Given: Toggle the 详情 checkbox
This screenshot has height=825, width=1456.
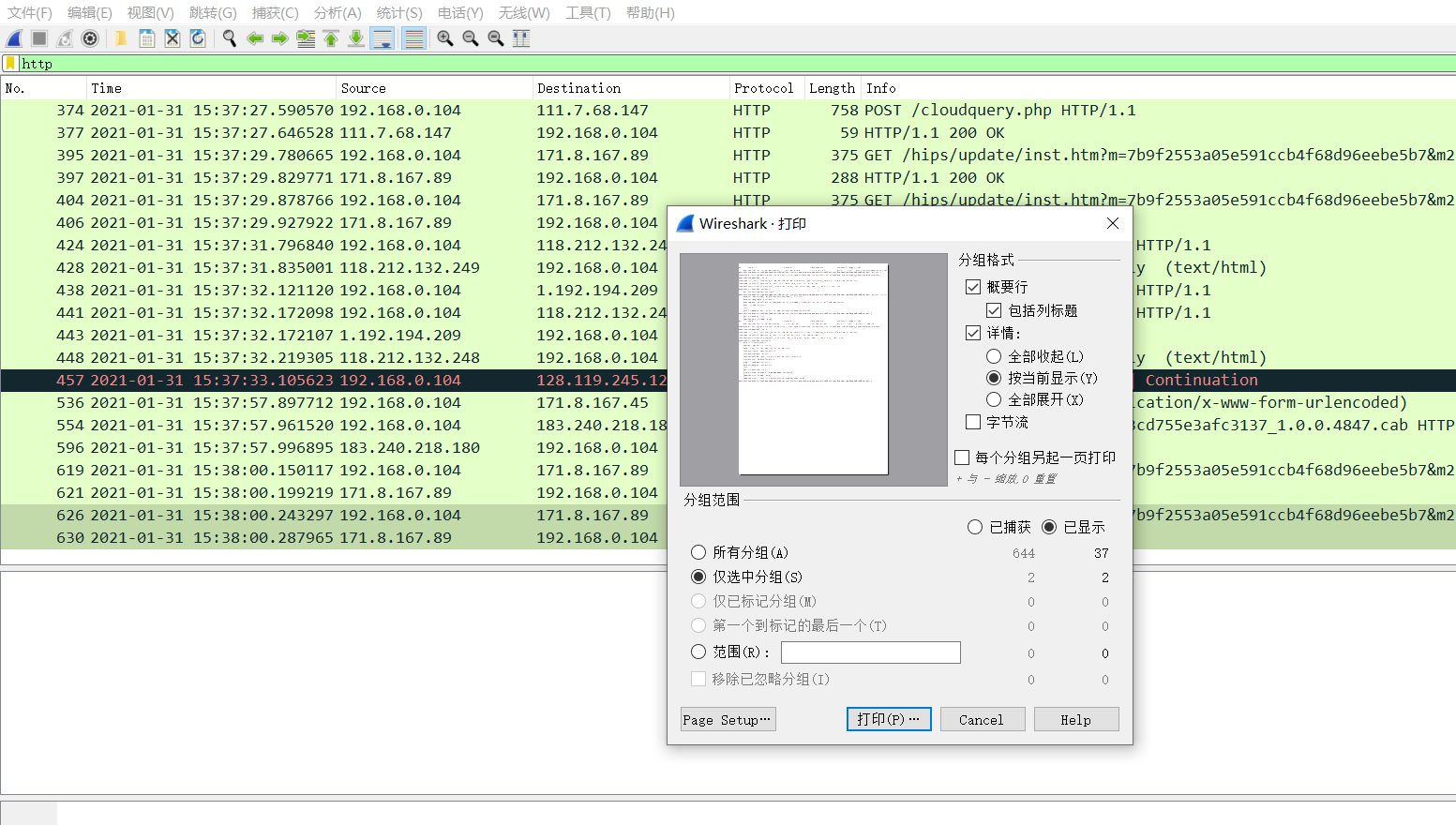Looking at the screenshot, I should [x=973, y=333].
